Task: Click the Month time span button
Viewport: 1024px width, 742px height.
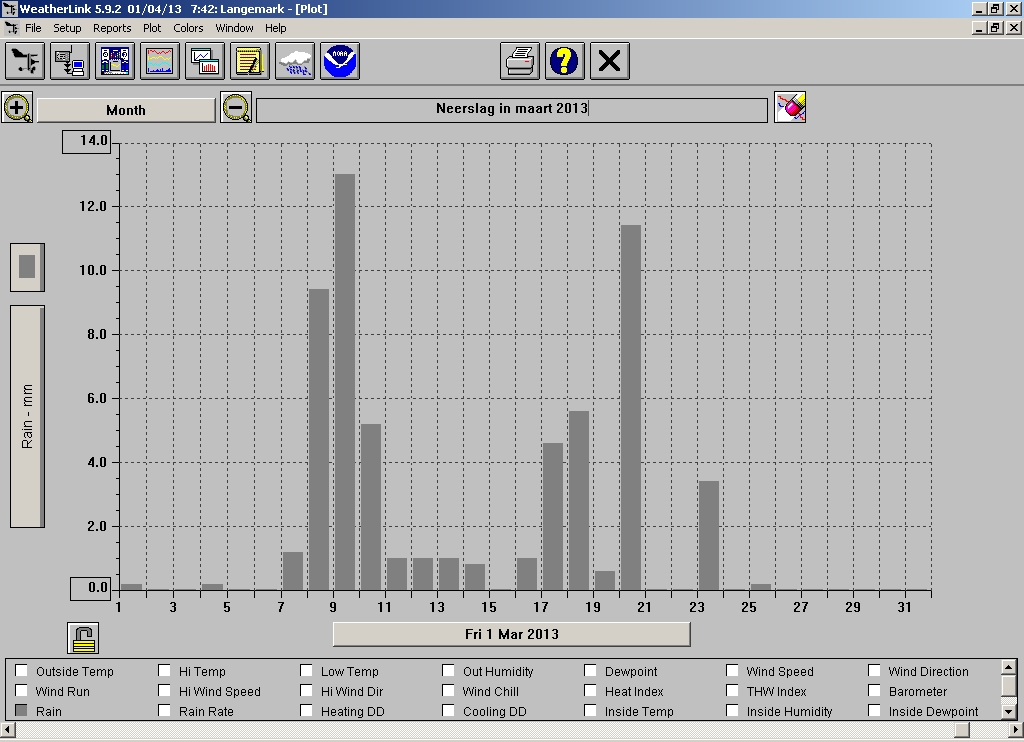Action: click(x=126, y=110)
